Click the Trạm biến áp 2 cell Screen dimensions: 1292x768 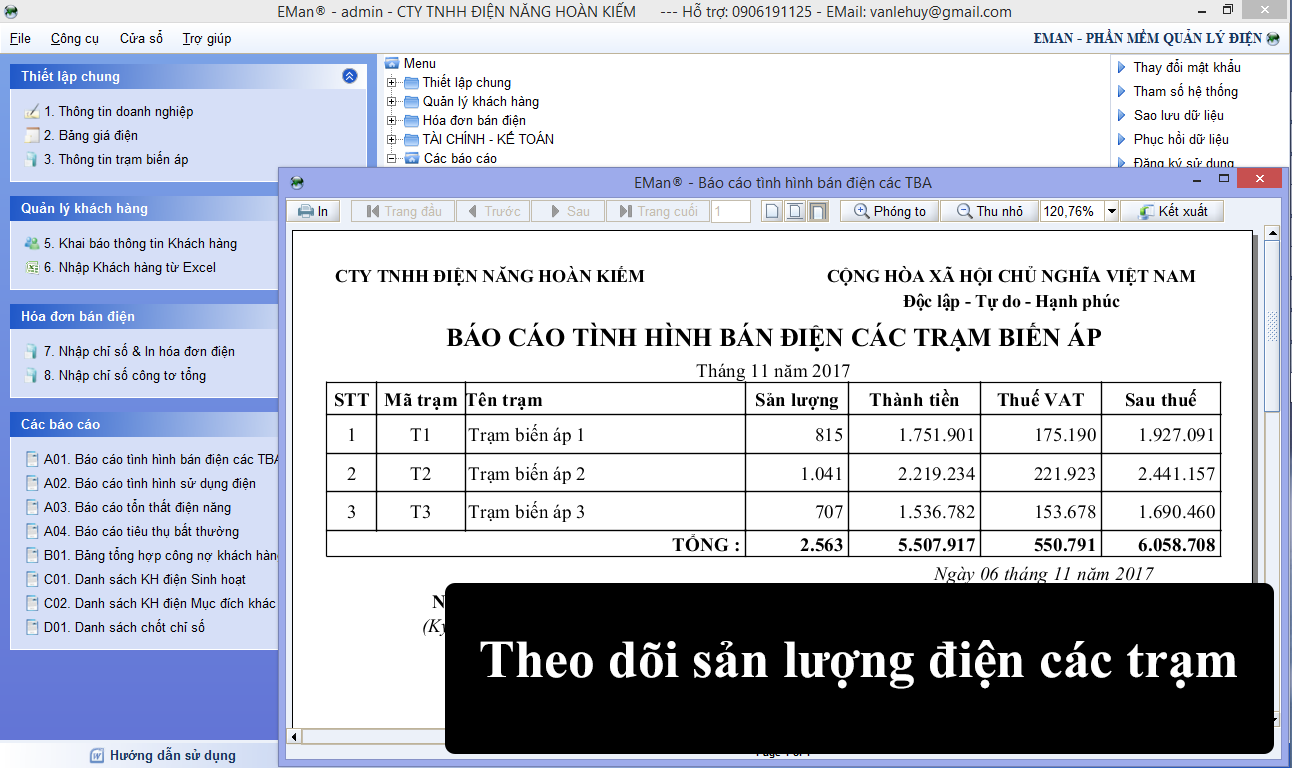(x=606, y=473)
